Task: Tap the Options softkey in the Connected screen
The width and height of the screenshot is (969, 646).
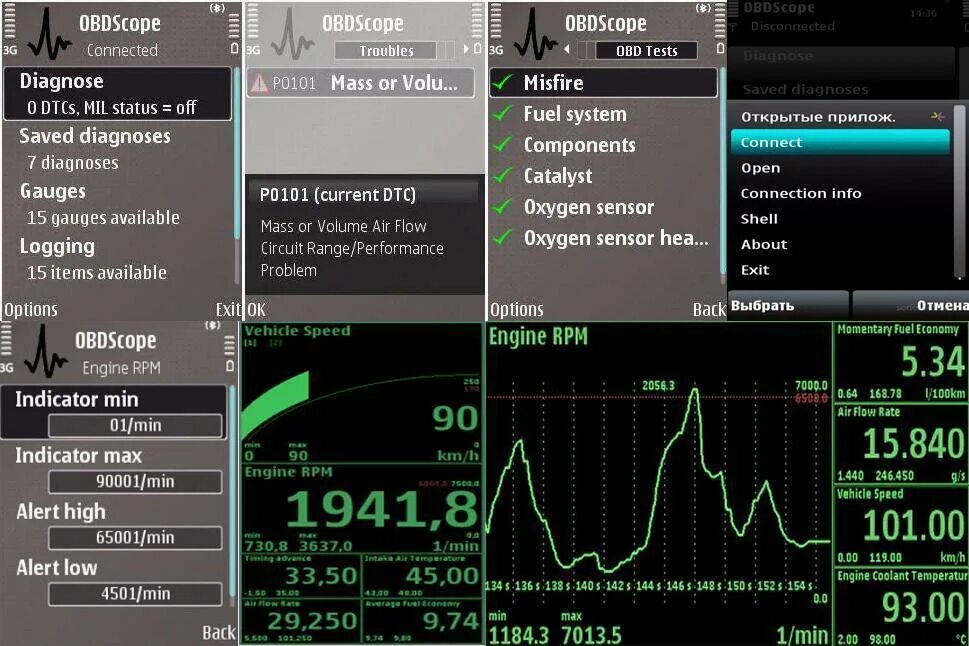Action: point(31,309)
